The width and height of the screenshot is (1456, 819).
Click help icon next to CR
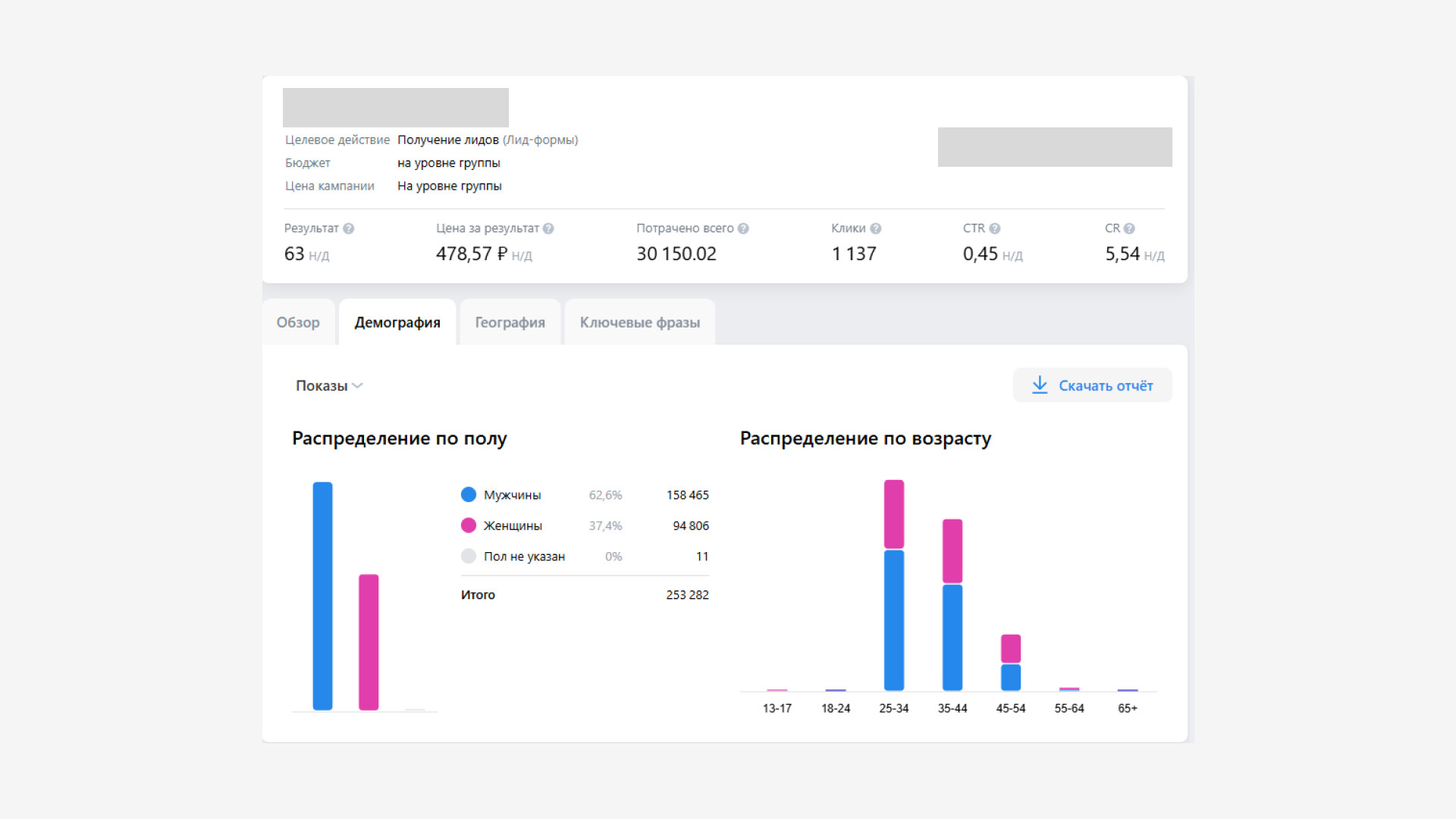coord(1129,228)
